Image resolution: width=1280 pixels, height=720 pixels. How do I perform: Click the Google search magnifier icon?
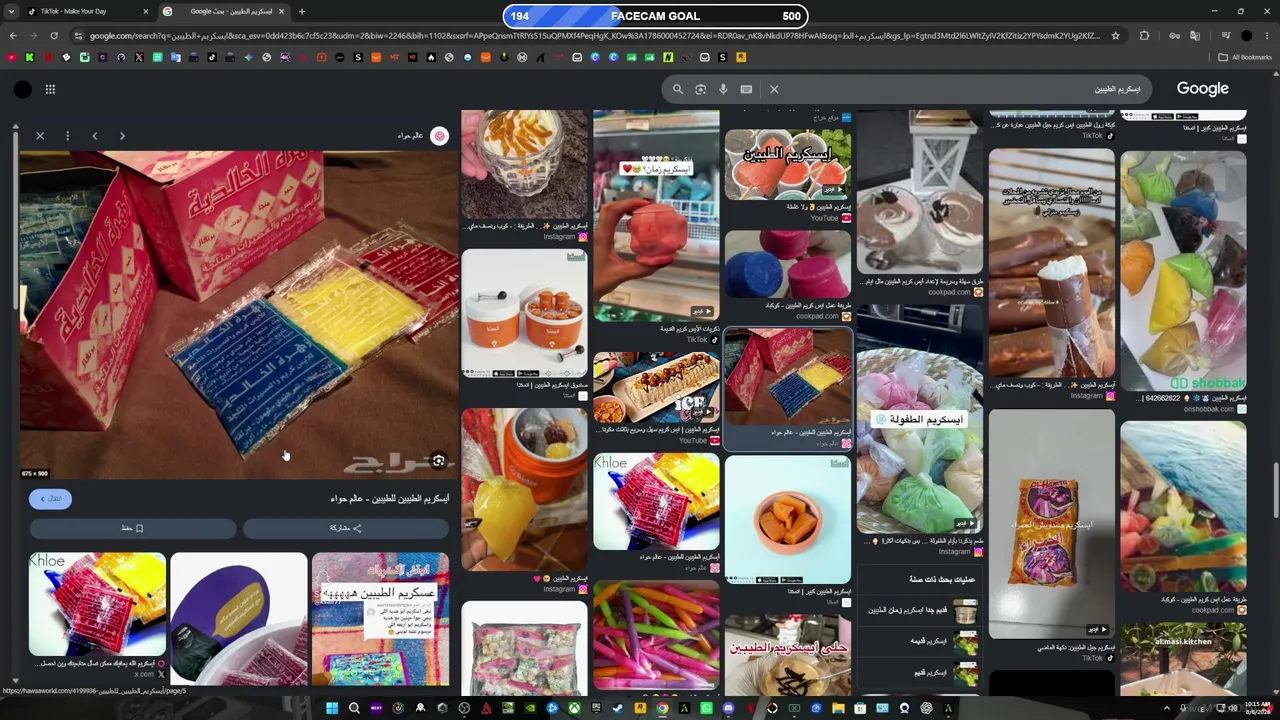[678, 89]
